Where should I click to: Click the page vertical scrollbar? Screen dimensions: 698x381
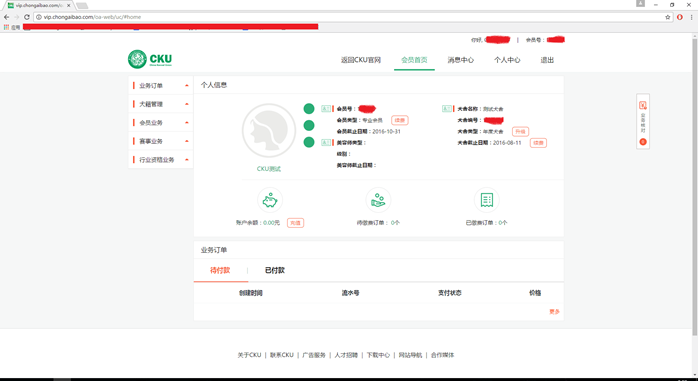click(695, 187)
